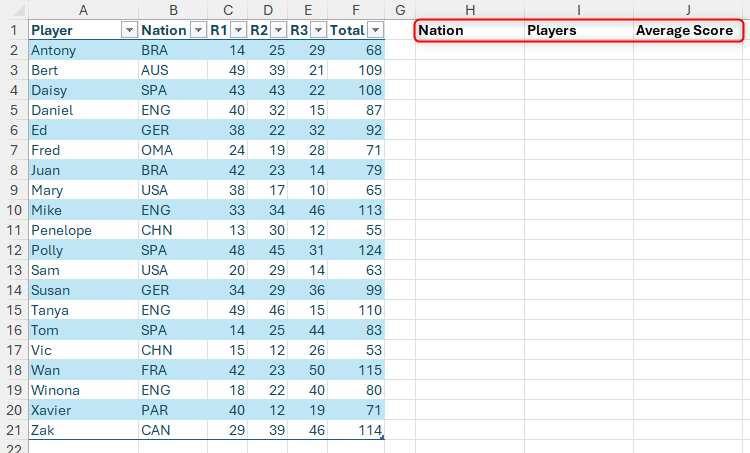The image size is (750, 453).
Task: Click the table resize handle at bottom-right corner
Action: point(382,438)
